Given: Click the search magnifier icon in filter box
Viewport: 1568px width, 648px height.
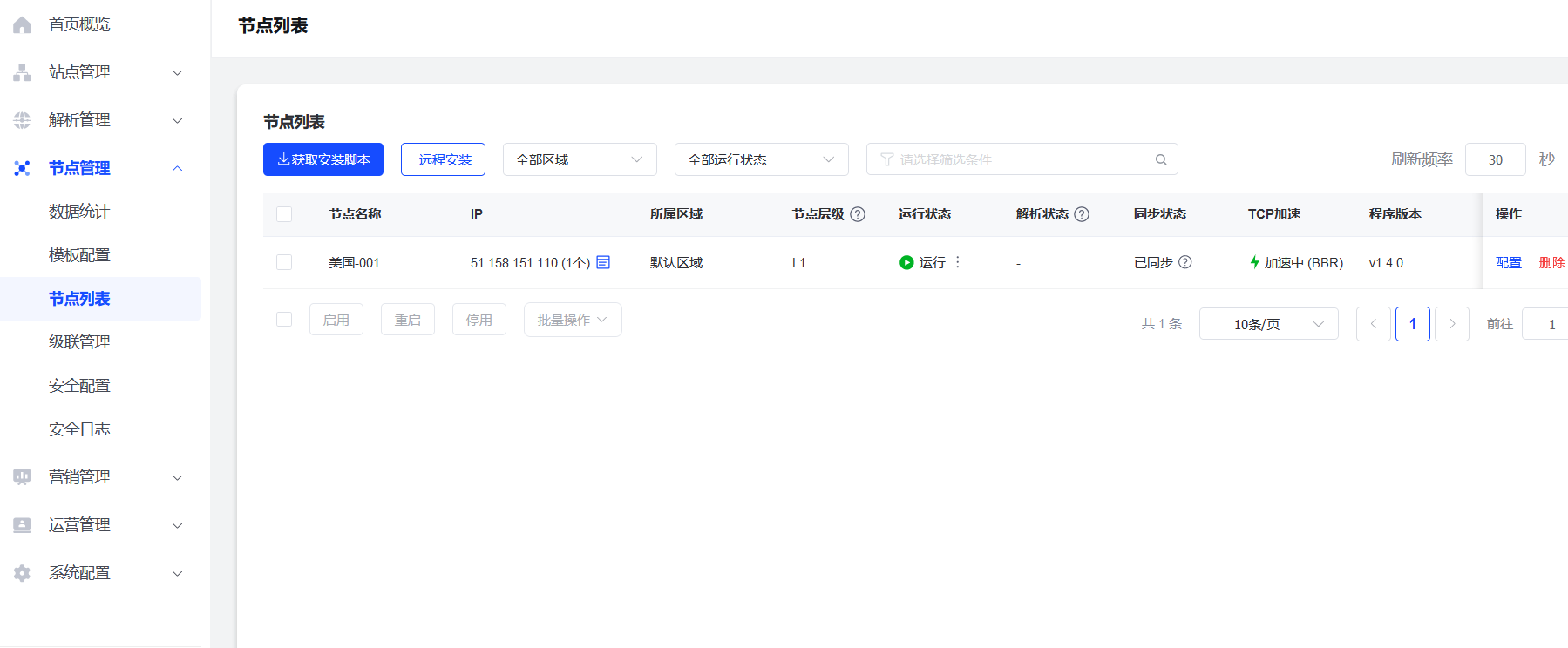Looking at the screenshot, I should (x=1161, y=159).
